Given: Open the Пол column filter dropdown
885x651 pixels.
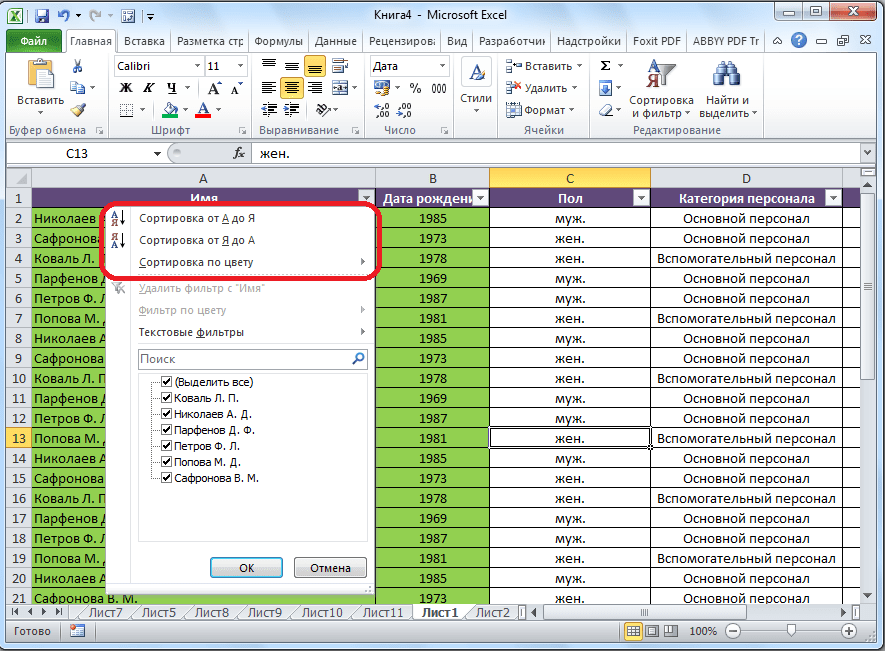Looking at the screenshot, I should tap(640, 199).
